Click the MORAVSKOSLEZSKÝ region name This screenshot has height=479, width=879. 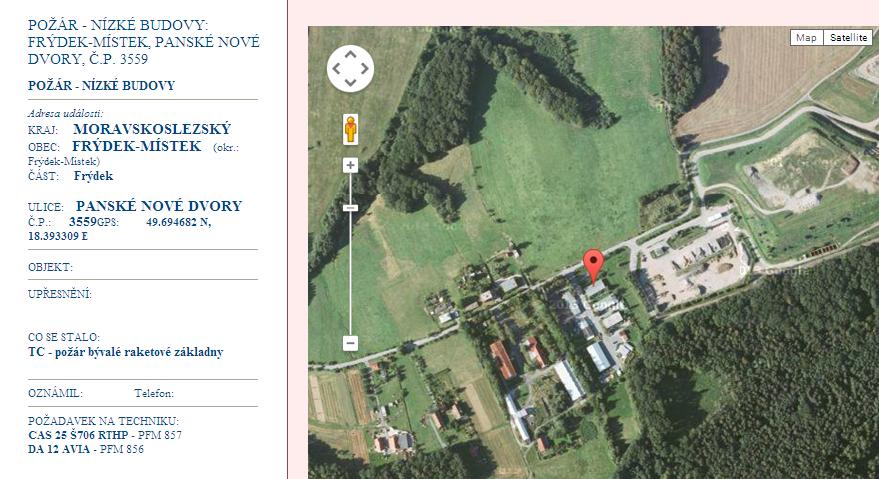coord(152,129)
